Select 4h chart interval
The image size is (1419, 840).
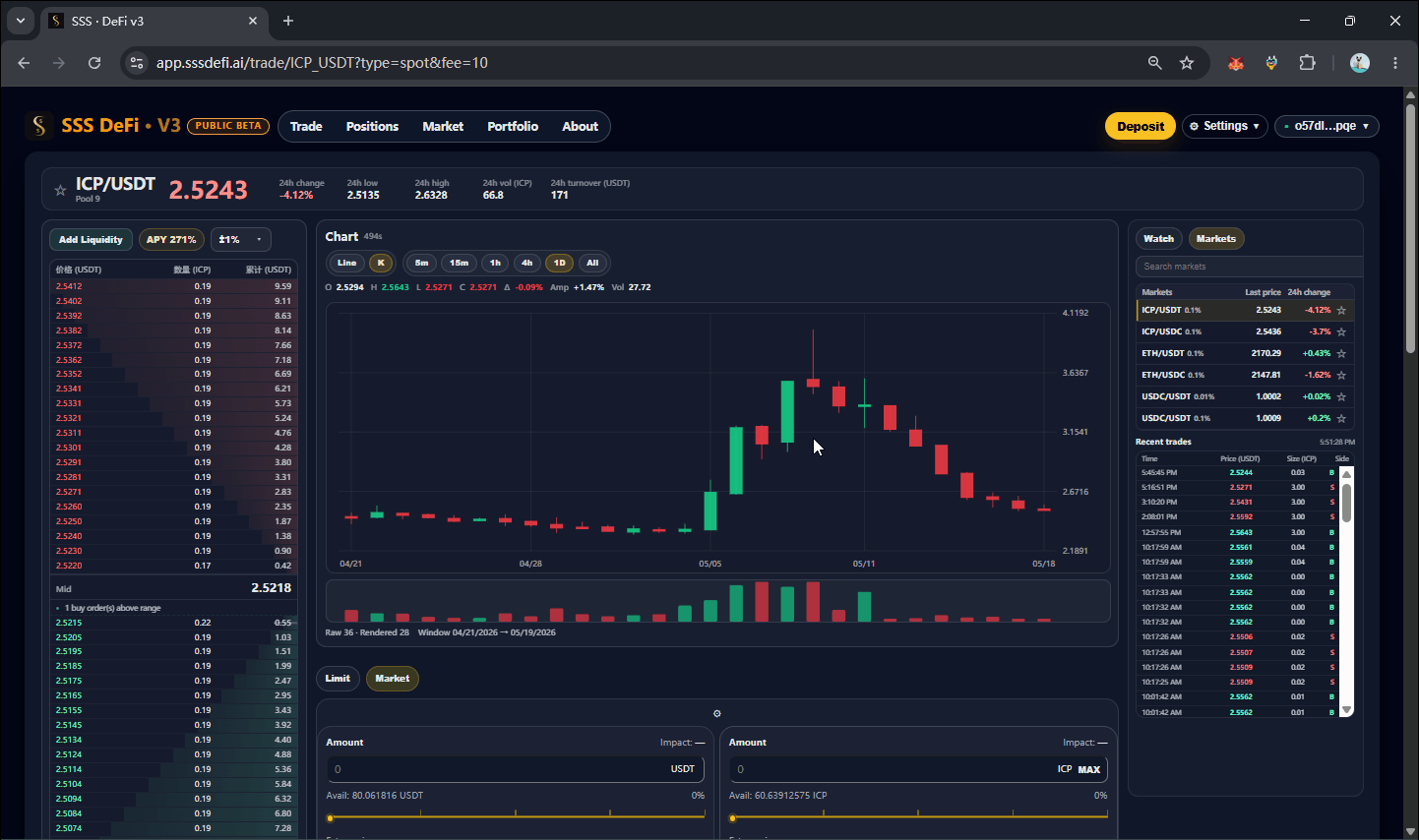tap(526, 263)
